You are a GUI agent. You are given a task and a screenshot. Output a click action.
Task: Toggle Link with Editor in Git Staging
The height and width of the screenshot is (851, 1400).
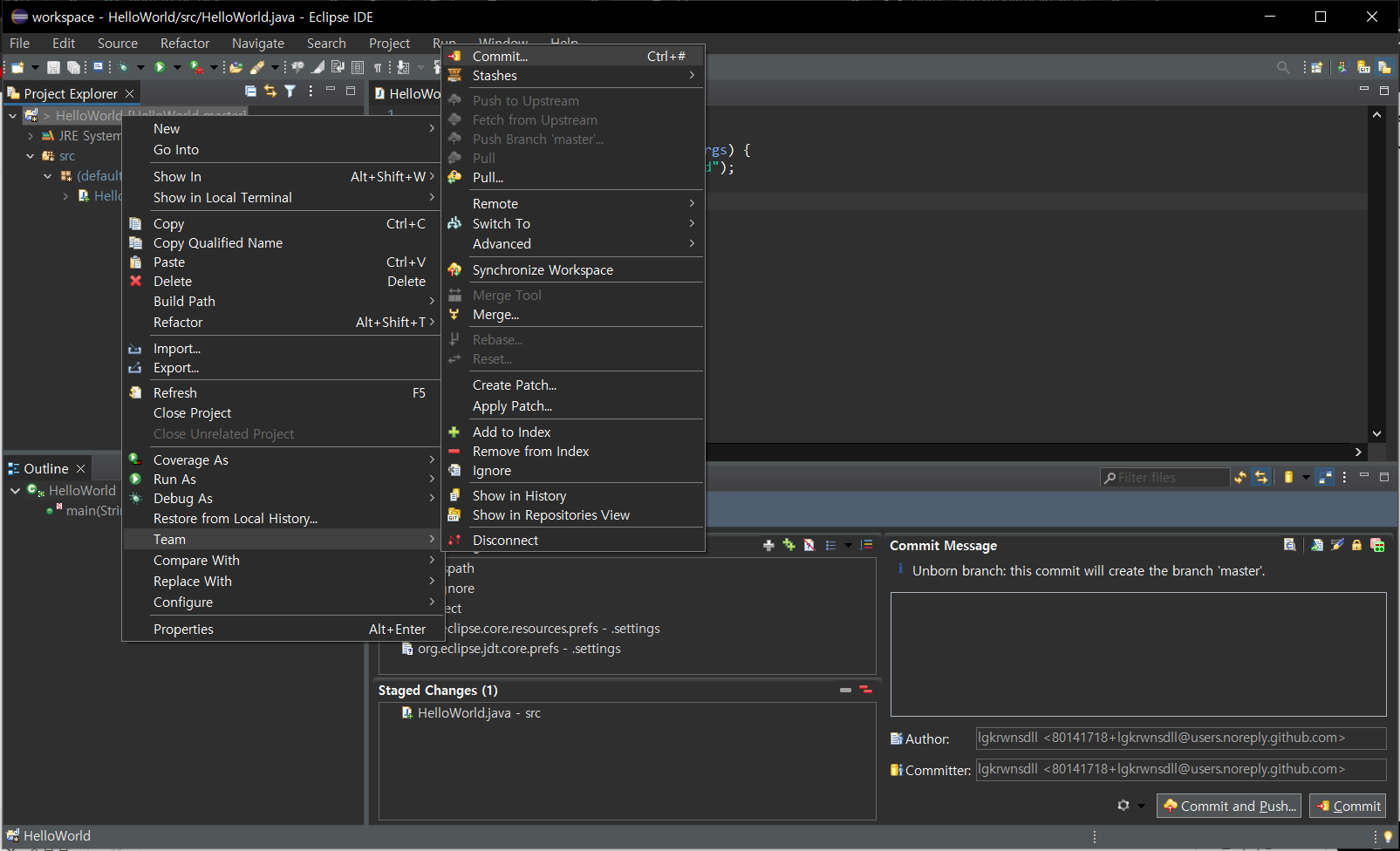[x=1260, y=477]
